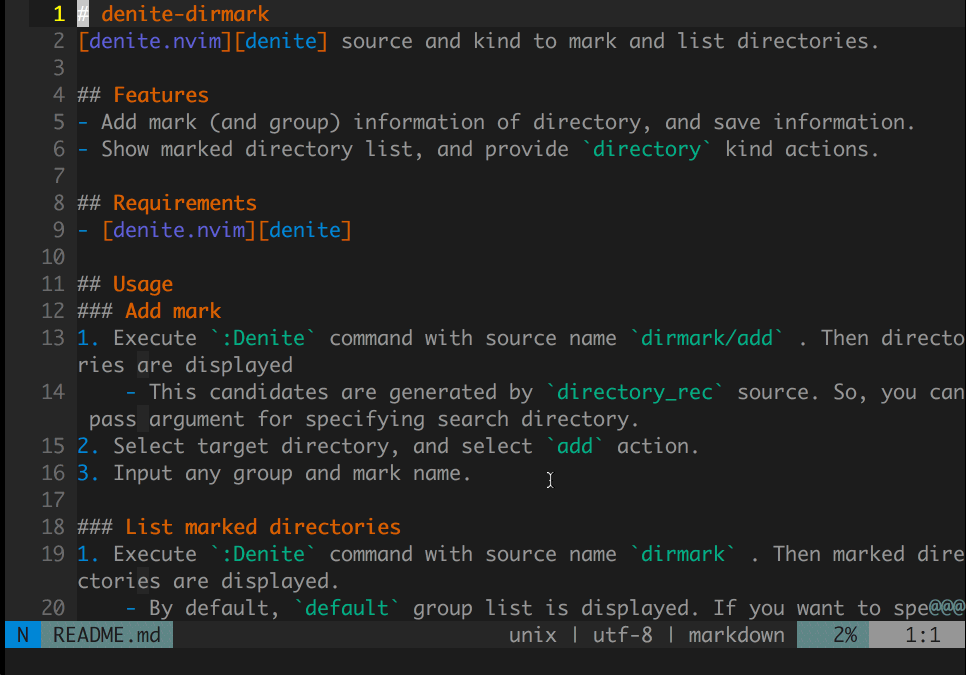Click the '## Usage' heading

[x=125, y=284]
